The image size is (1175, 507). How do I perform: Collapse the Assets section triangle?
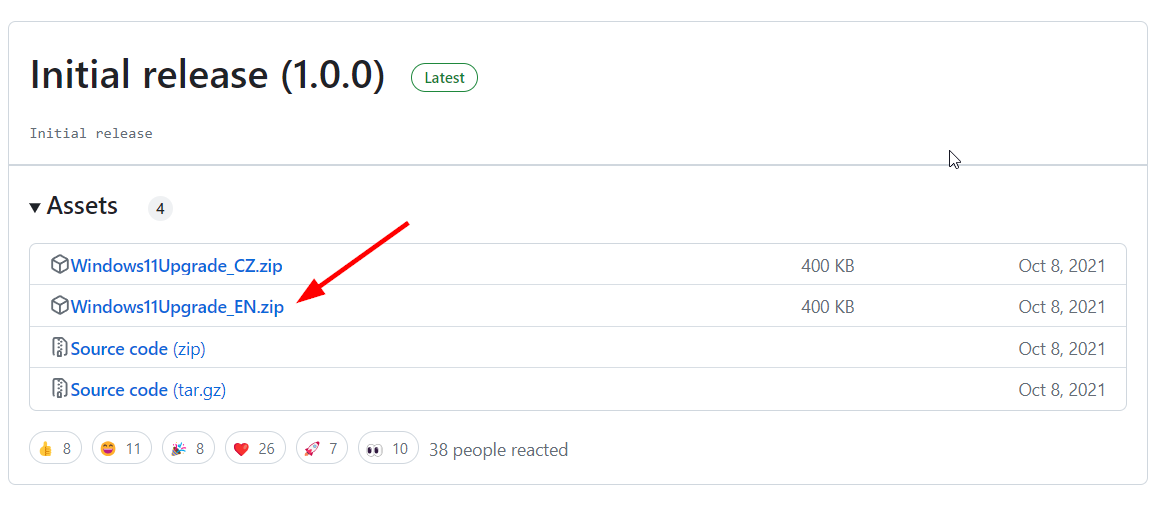coord(34,207)
